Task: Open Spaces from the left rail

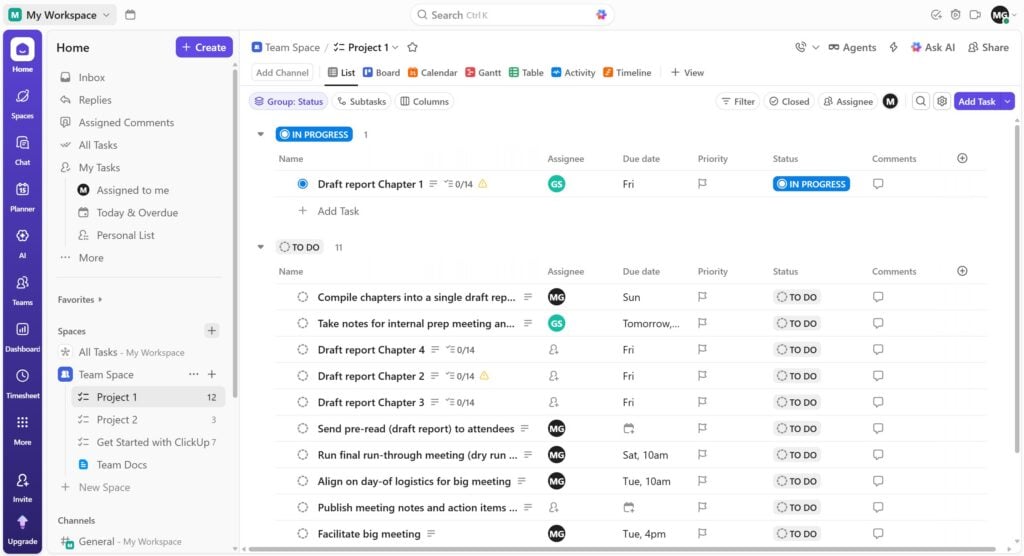Action: [x=22, y=103]
